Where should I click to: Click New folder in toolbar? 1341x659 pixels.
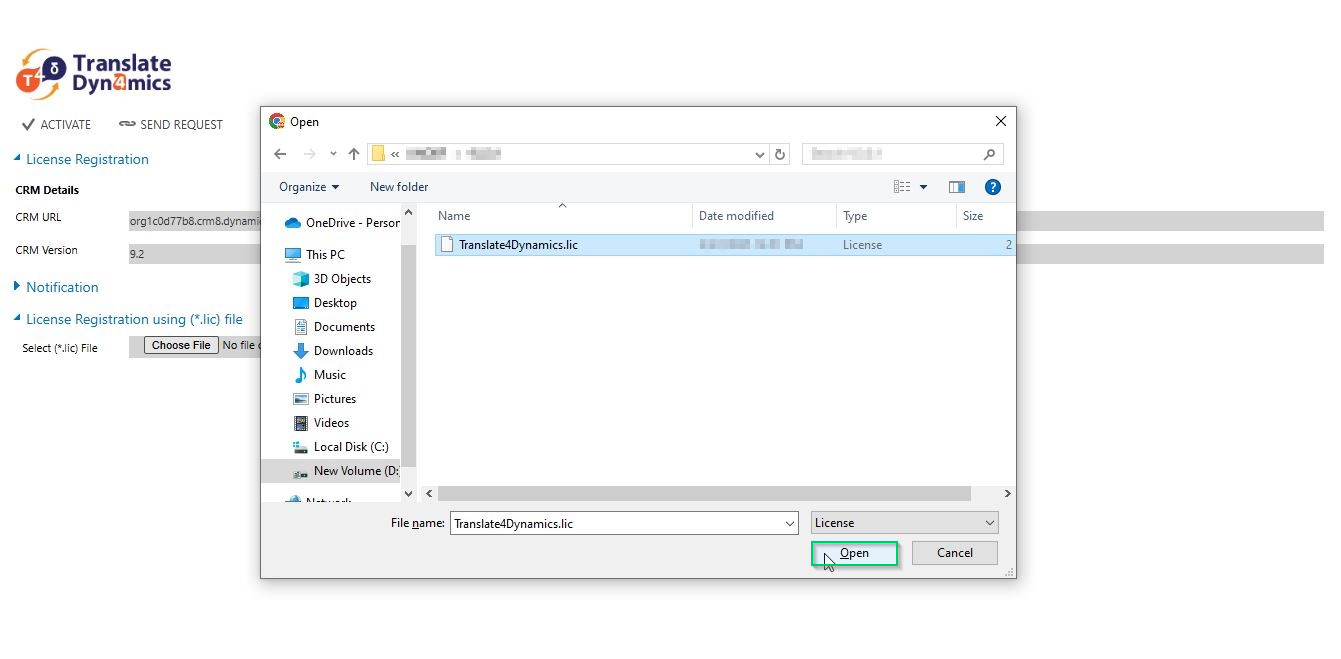399,187
